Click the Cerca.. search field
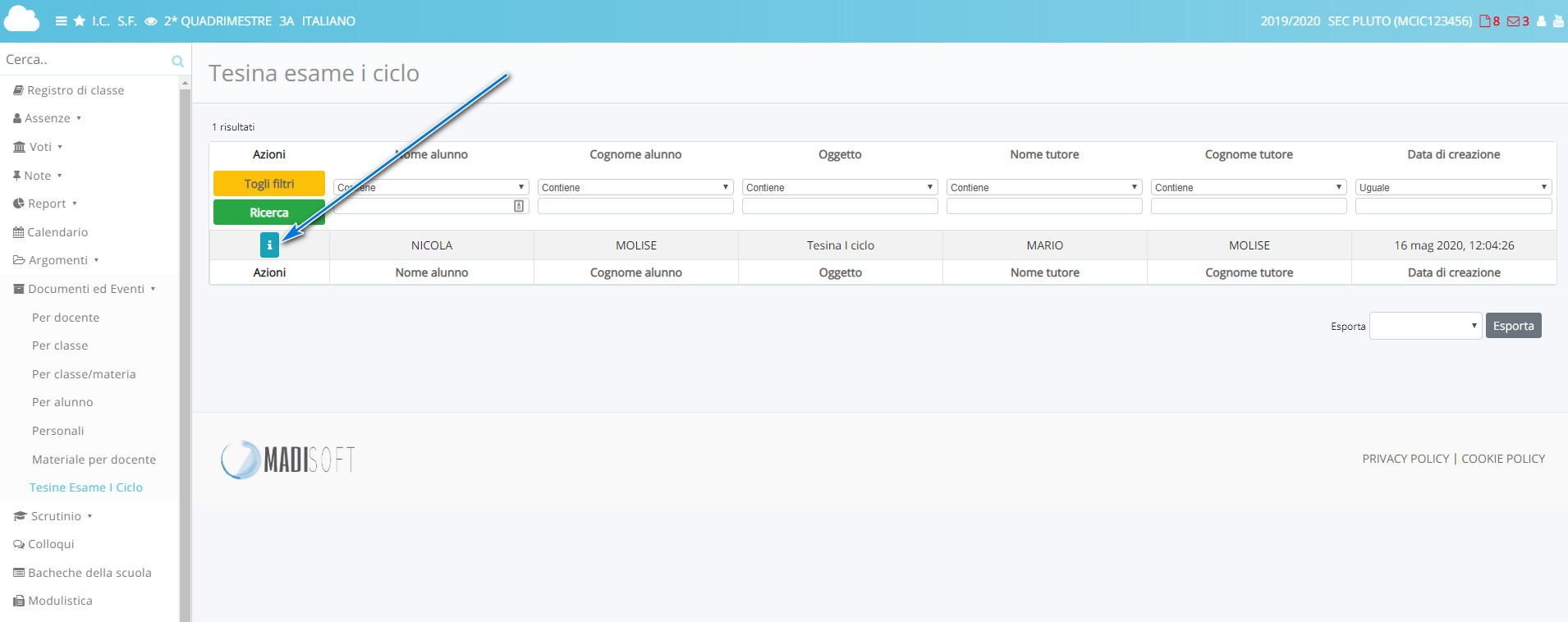This screenshot has height=622, width=1568. (85, 60)
